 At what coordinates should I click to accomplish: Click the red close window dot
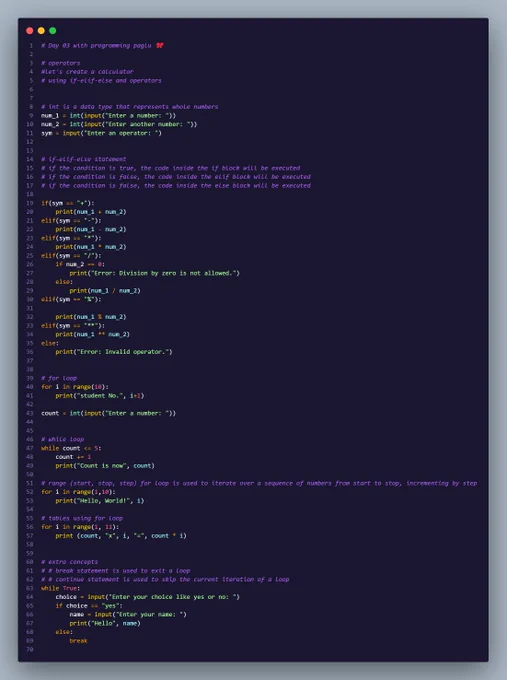click(x=29, y=30)
